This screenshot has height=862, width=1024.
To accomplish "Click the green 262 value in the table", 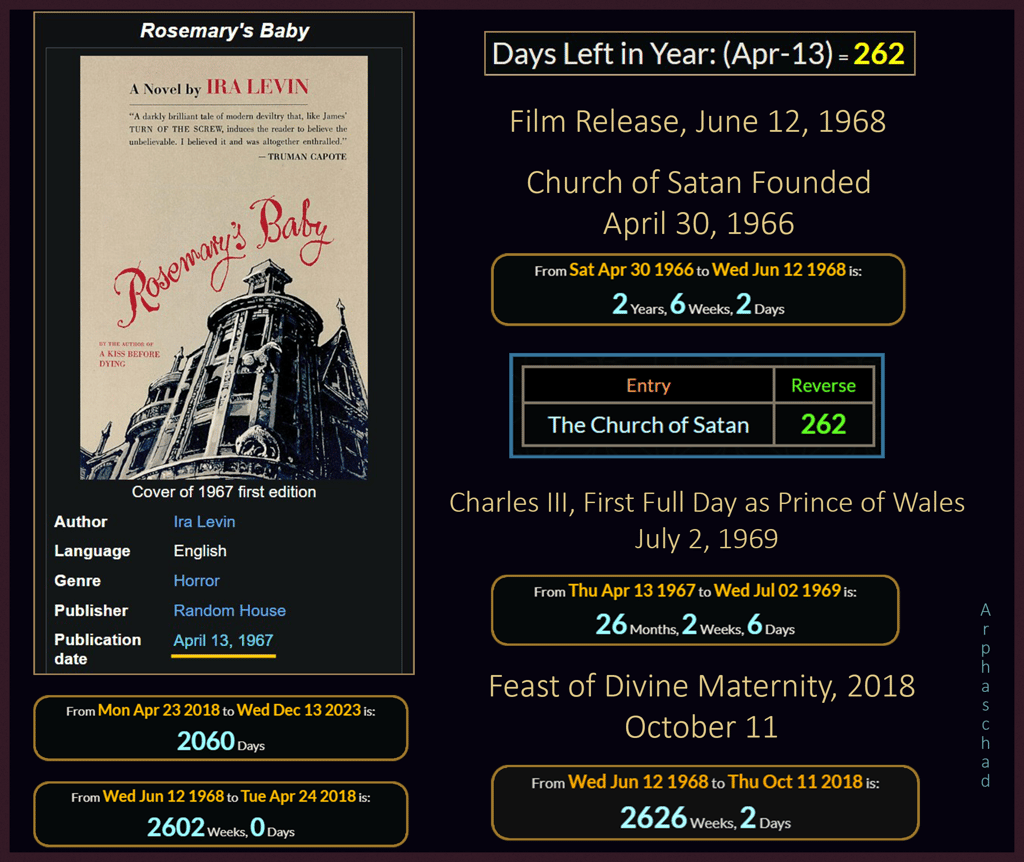I will pyautogui.click(x=824, y=425).
